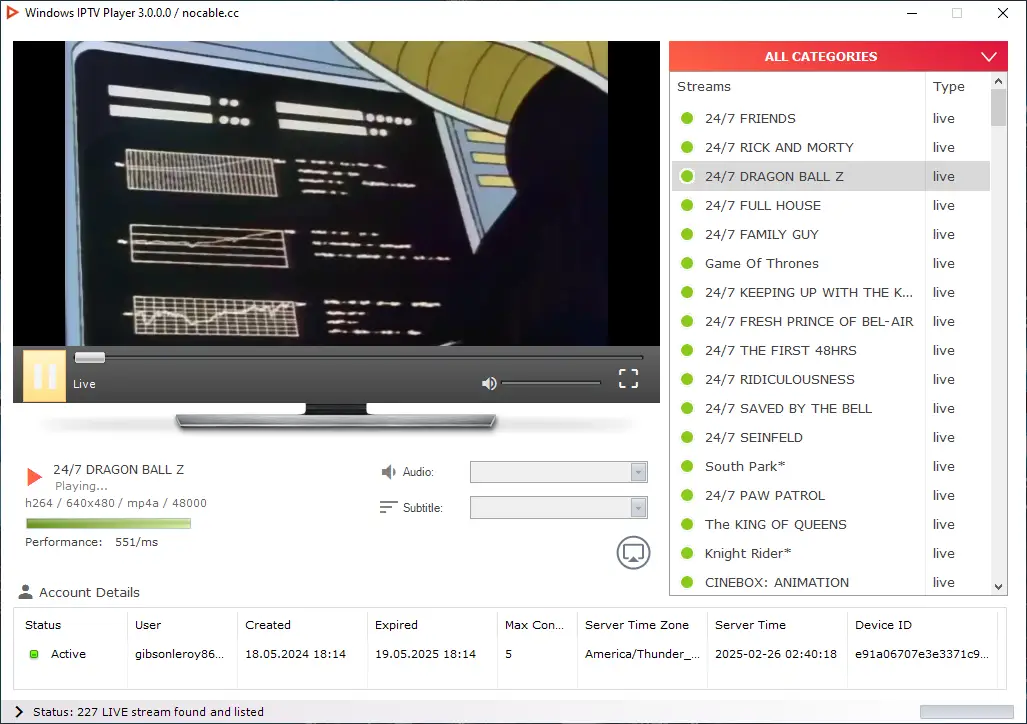The image size is (1027, 724).
Task: Click green dot beside Game Of Thrones
Action: pos(687,263)
